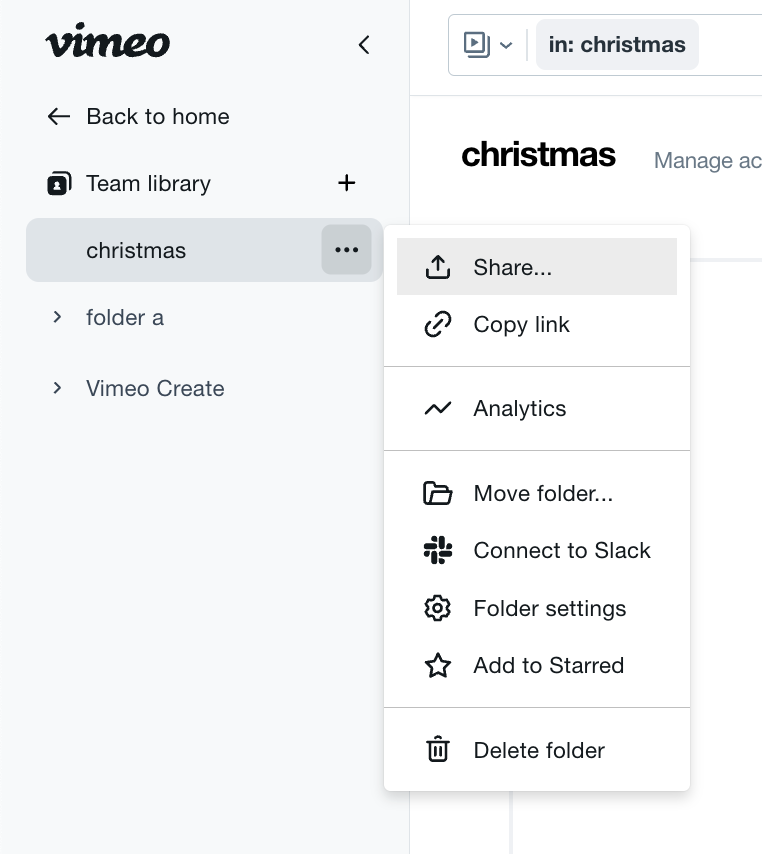Click the star icon for Add to Starred

click(437, 665)
